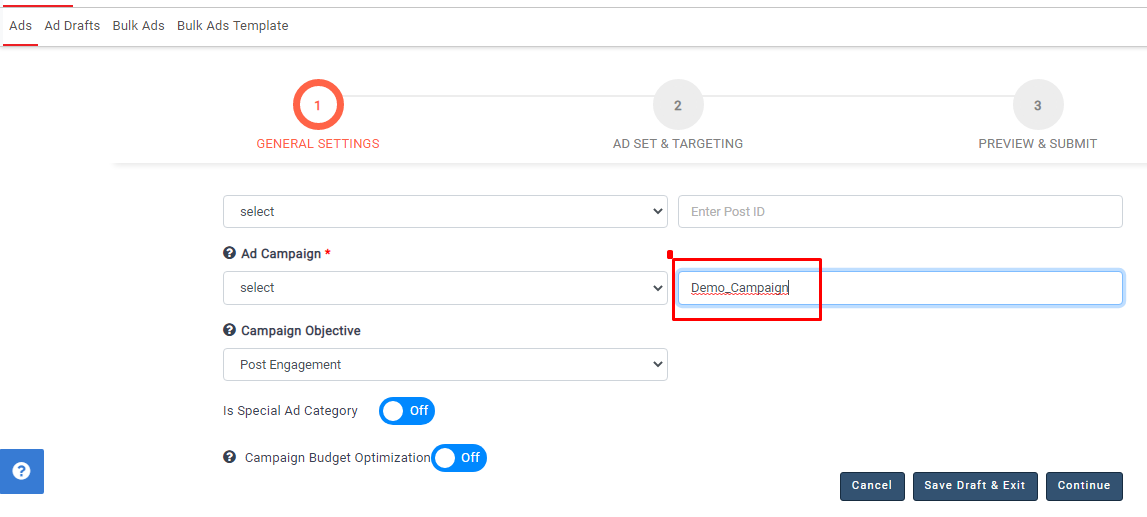Open the Bulk Ads Template tab

point(232,26)
